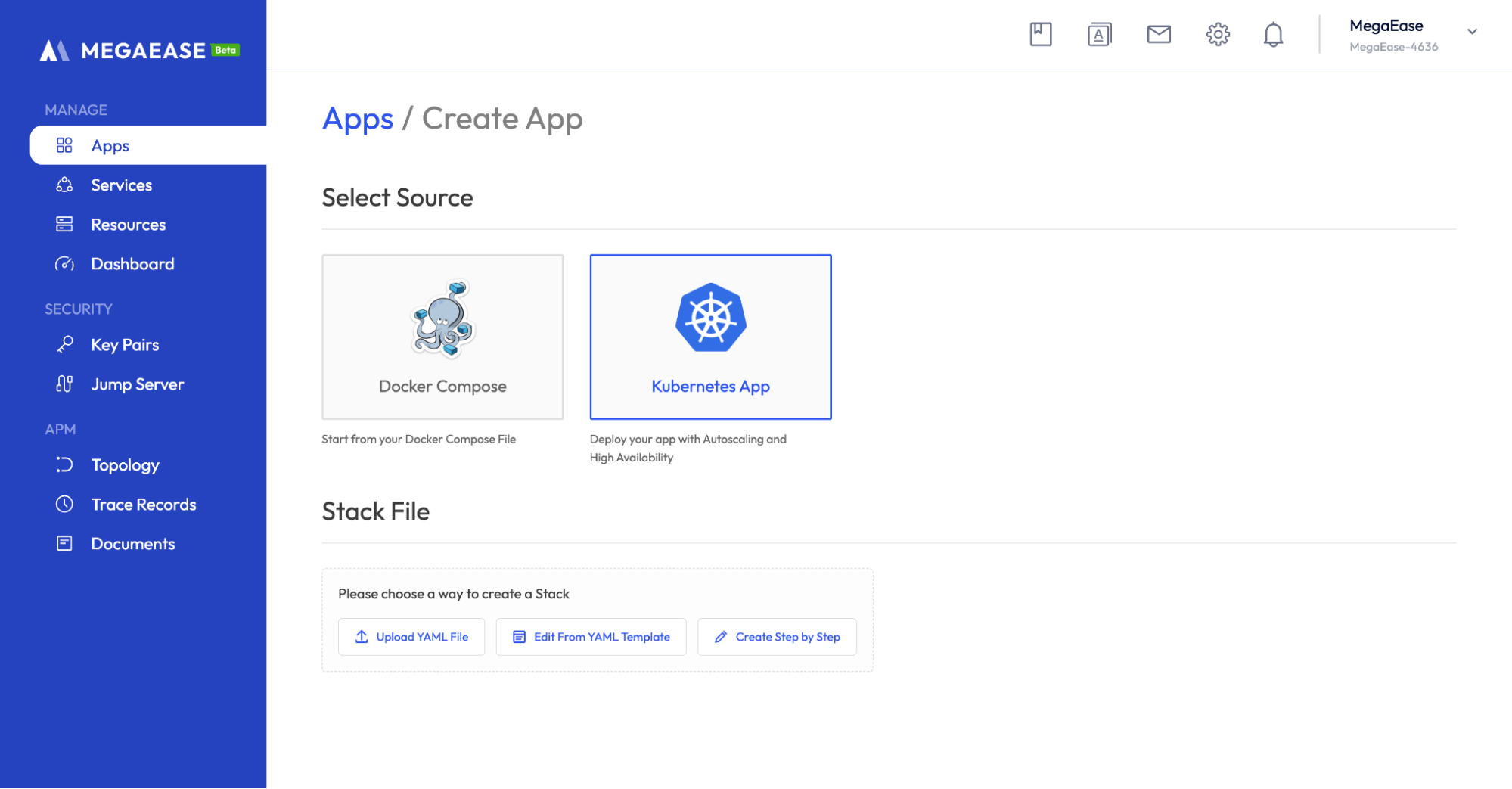Click Upload YAML File button
Screen dimensions: 1512x789
[x=411, y=637]
